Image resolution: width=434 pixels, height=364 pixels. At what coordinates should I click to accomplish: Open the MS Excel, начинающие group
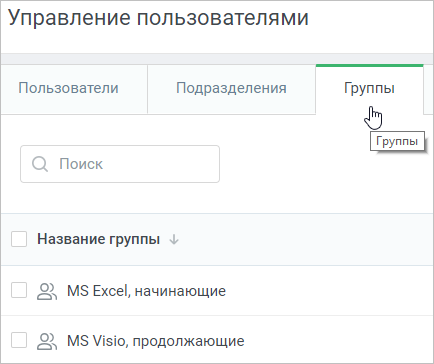tap(146, 291)
